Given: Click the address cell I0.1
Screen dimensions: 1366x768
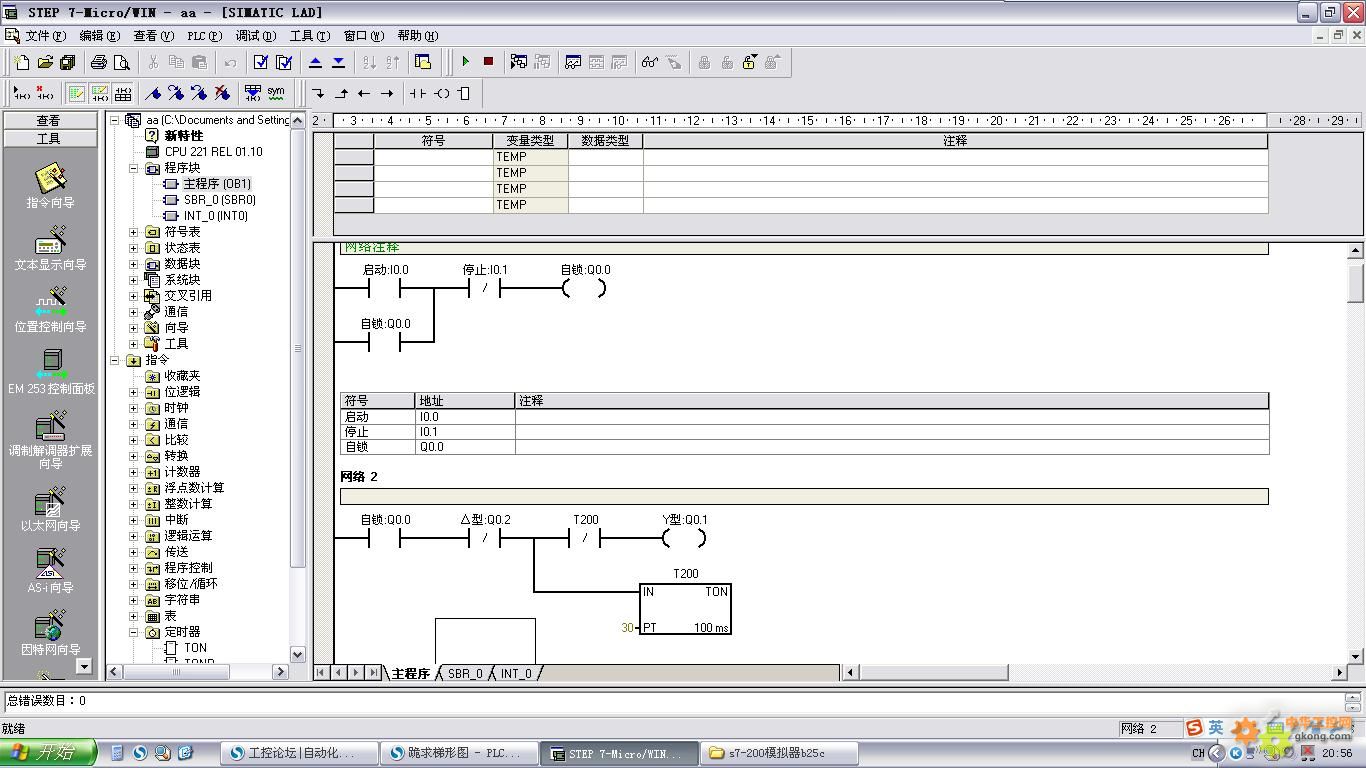Looking at the screenshot, I should [x=465, y=432].
